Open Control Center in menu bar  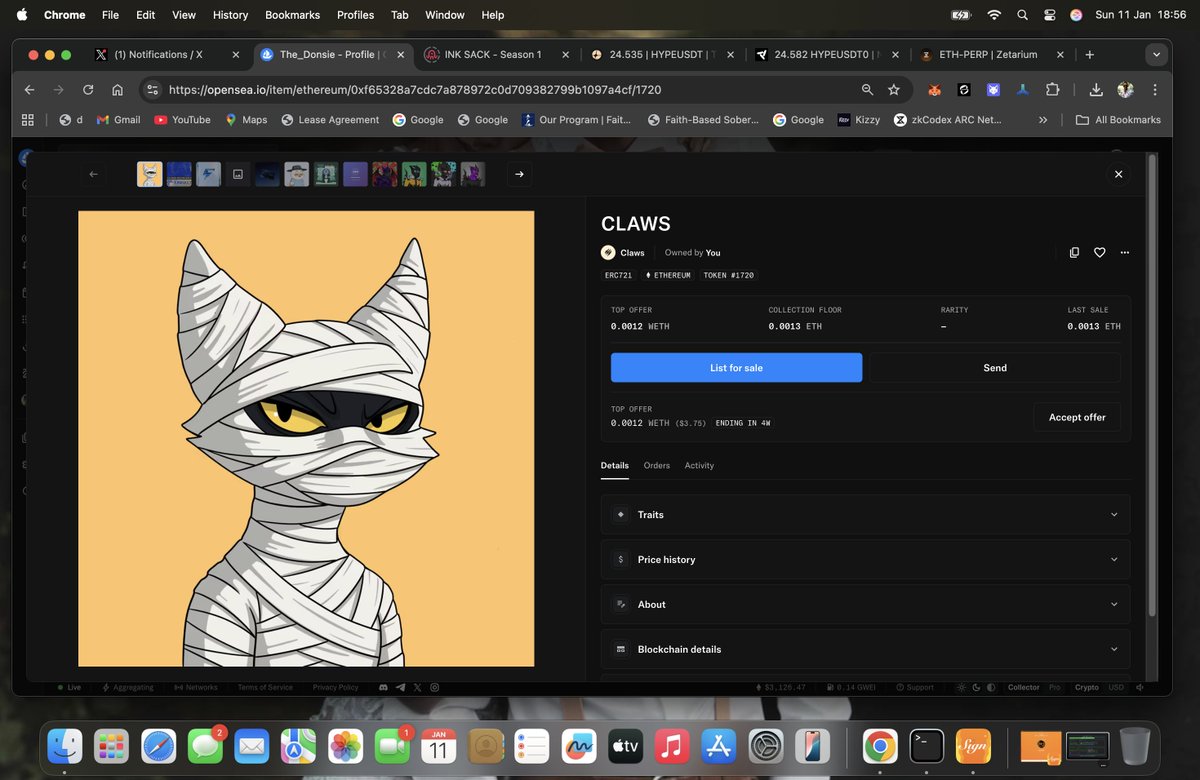[x=1050, y=15]
